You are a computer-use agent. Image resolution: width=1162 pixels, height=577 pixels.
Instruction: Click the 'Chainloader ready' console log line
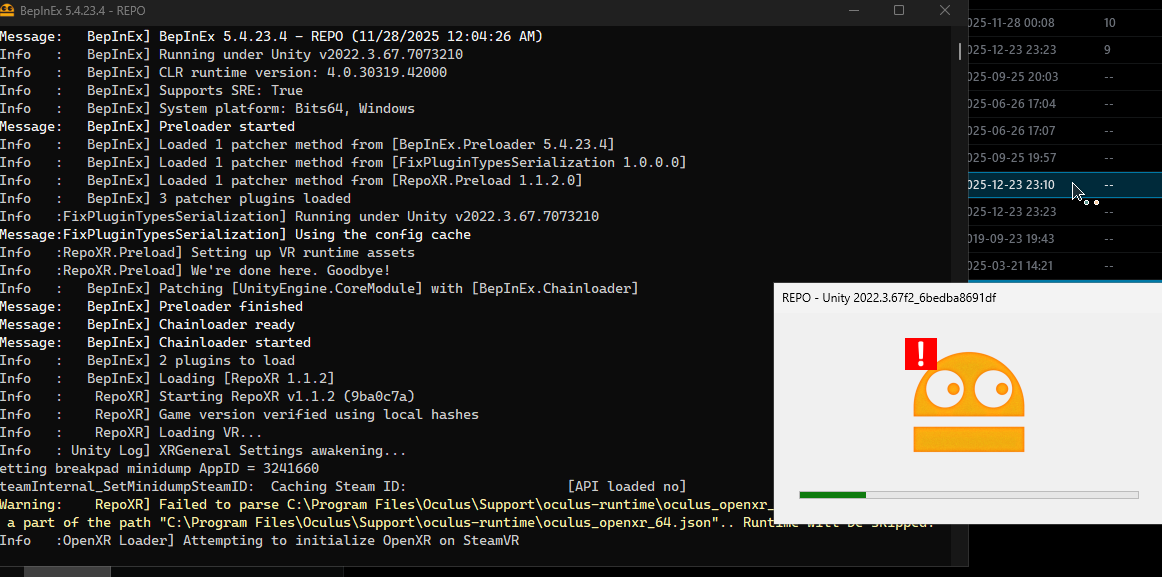226,324
